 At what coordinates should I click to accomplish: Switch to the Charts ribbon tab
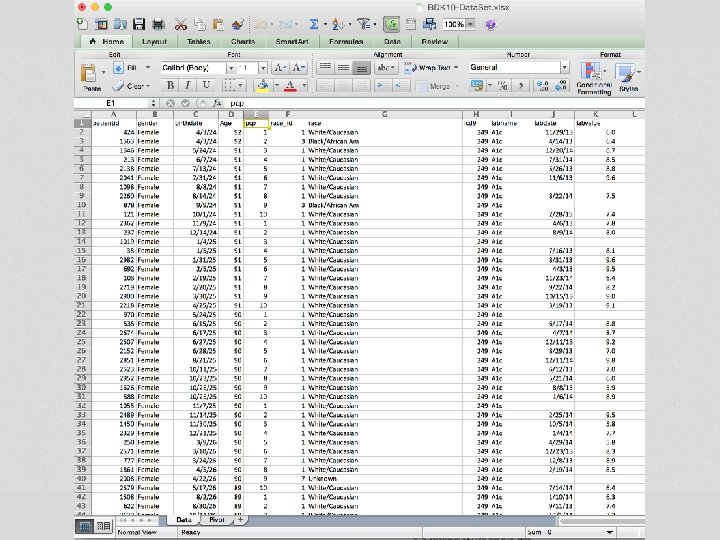(243, 42)
